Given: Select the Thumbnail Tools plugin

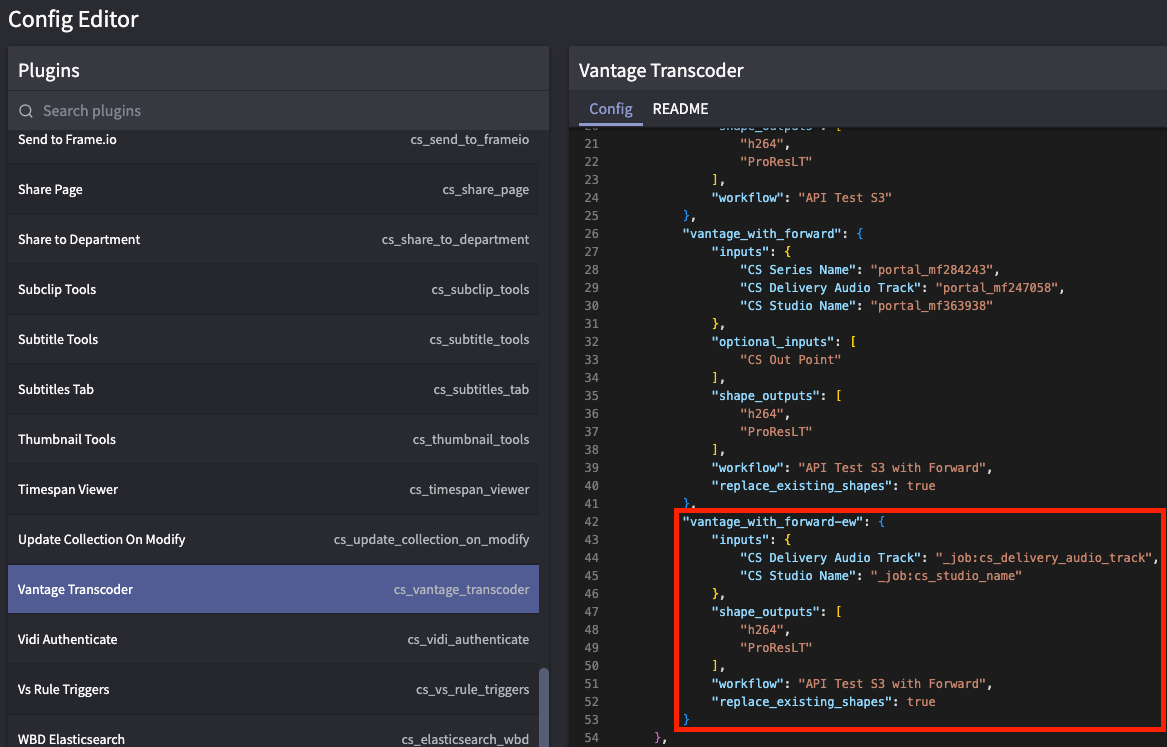Looking at the screenshot, I should pyautogui.click(x=273, y=439).
